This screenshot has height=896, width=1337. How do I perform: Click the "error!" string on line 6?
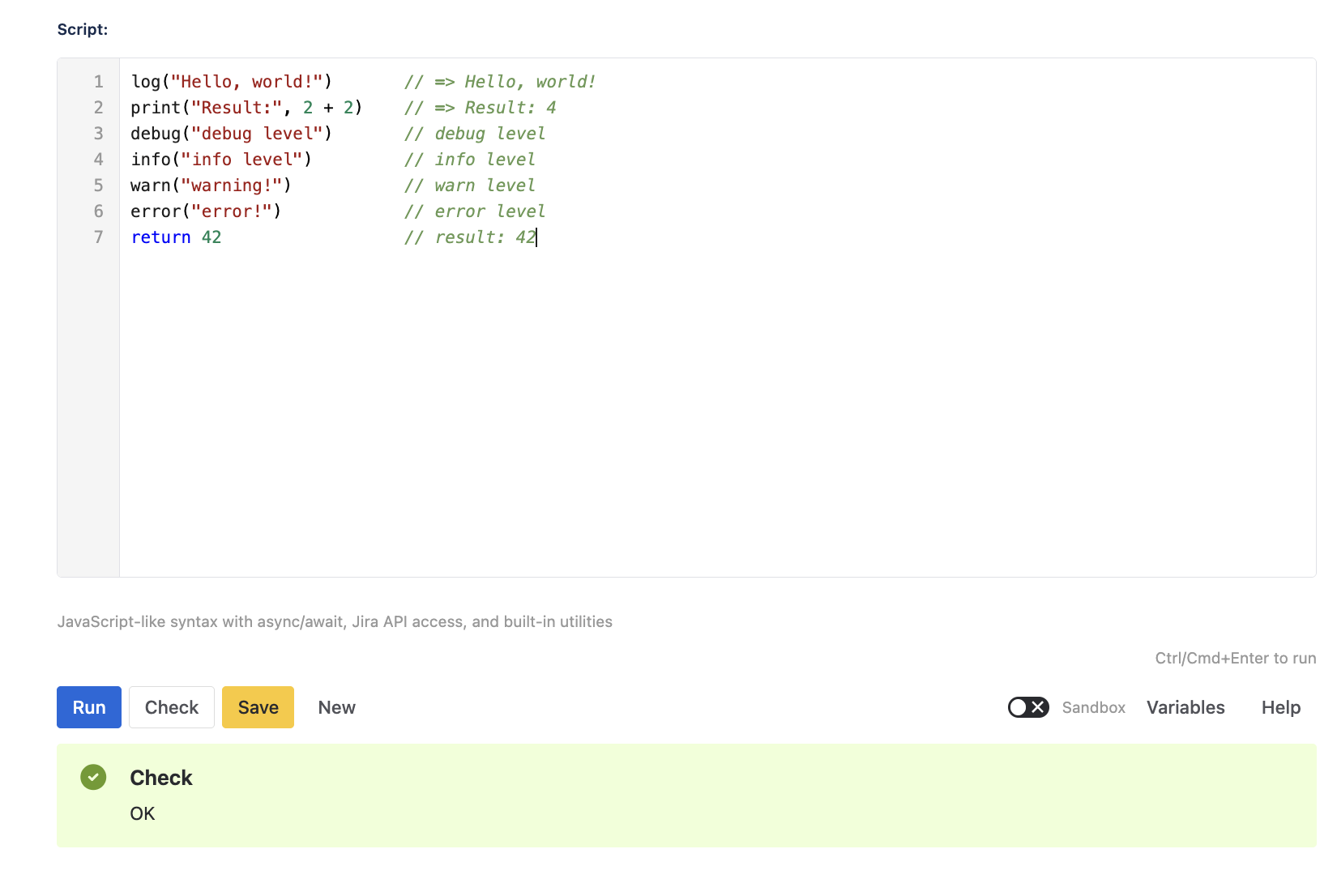coord(231,211)
